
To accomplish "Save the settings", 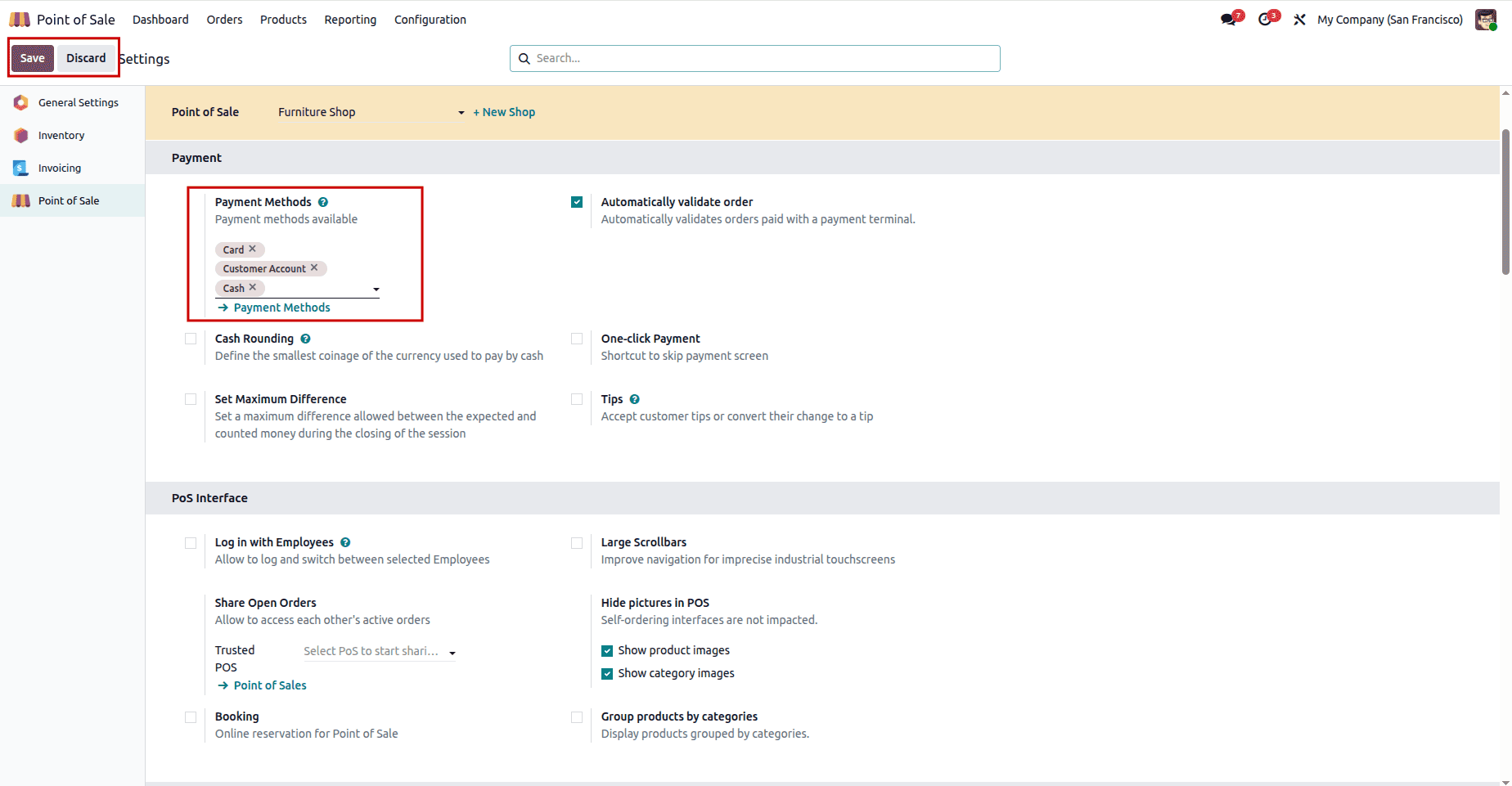I will pyautogui.click(x=33, y=58).
